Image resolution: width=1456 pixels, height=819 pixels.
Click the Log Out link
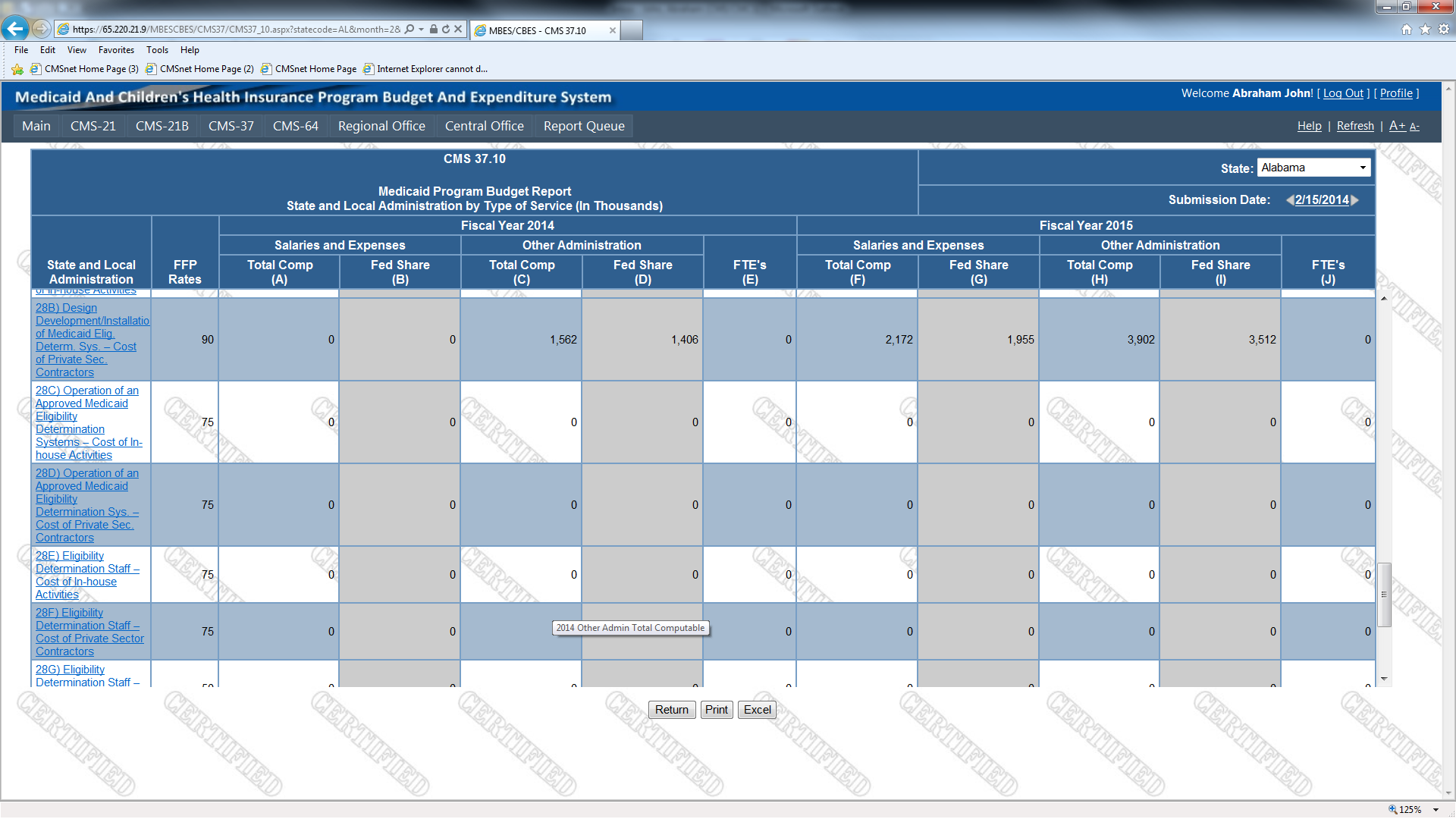1343,93
